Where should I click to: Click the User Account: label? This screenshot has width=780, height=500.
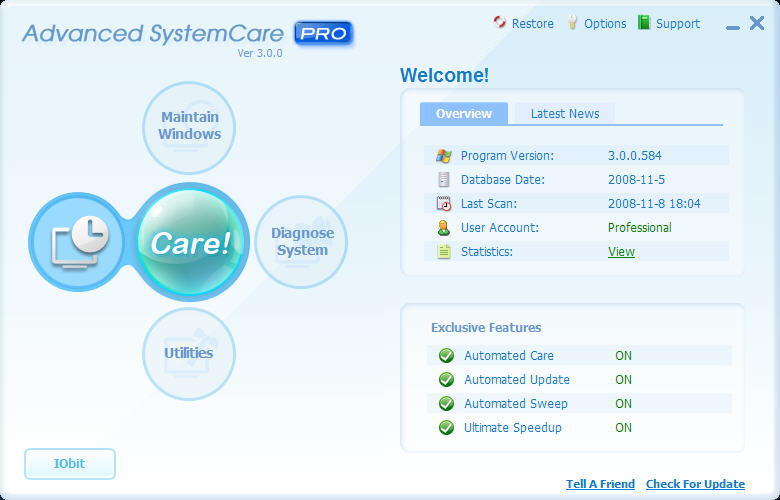pyautogui.click(x=499, y=228)
